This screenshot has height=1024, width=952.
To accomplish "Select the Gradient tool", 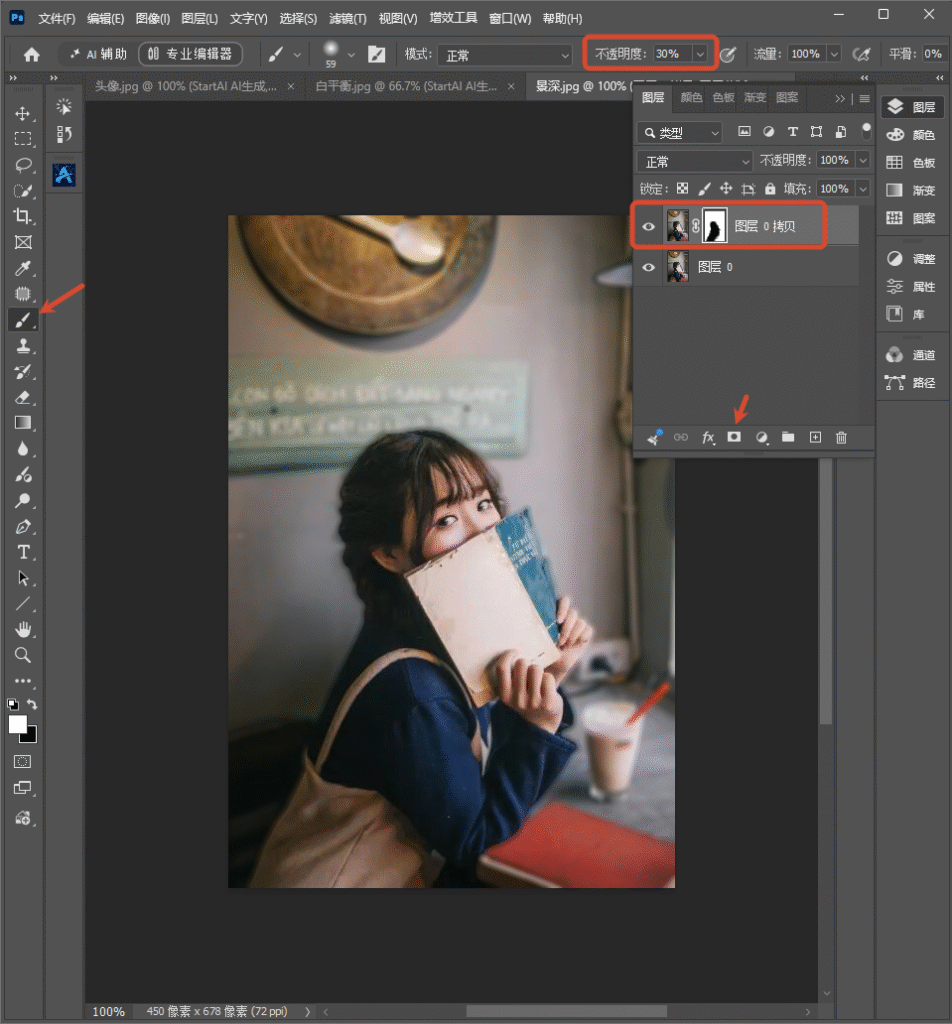I will click(23, 423).
